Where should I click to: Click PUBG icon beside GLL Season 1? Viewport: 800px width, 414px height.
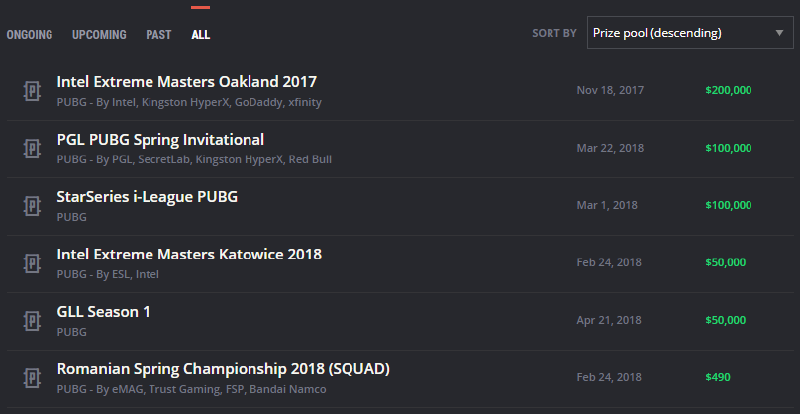(31, 321)
